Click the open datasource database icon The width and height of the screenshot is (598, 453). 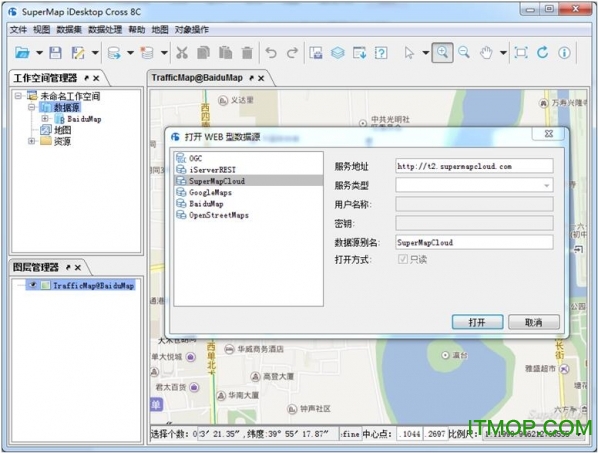114,53
